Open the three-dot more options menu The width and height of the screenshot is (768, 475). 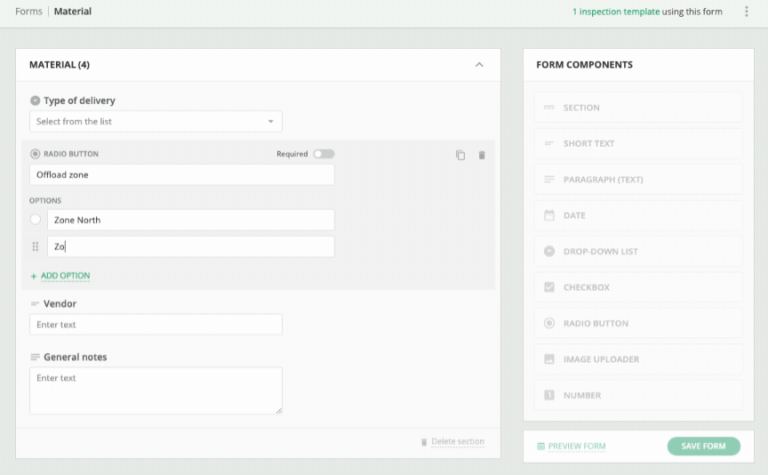click(746, 12)
